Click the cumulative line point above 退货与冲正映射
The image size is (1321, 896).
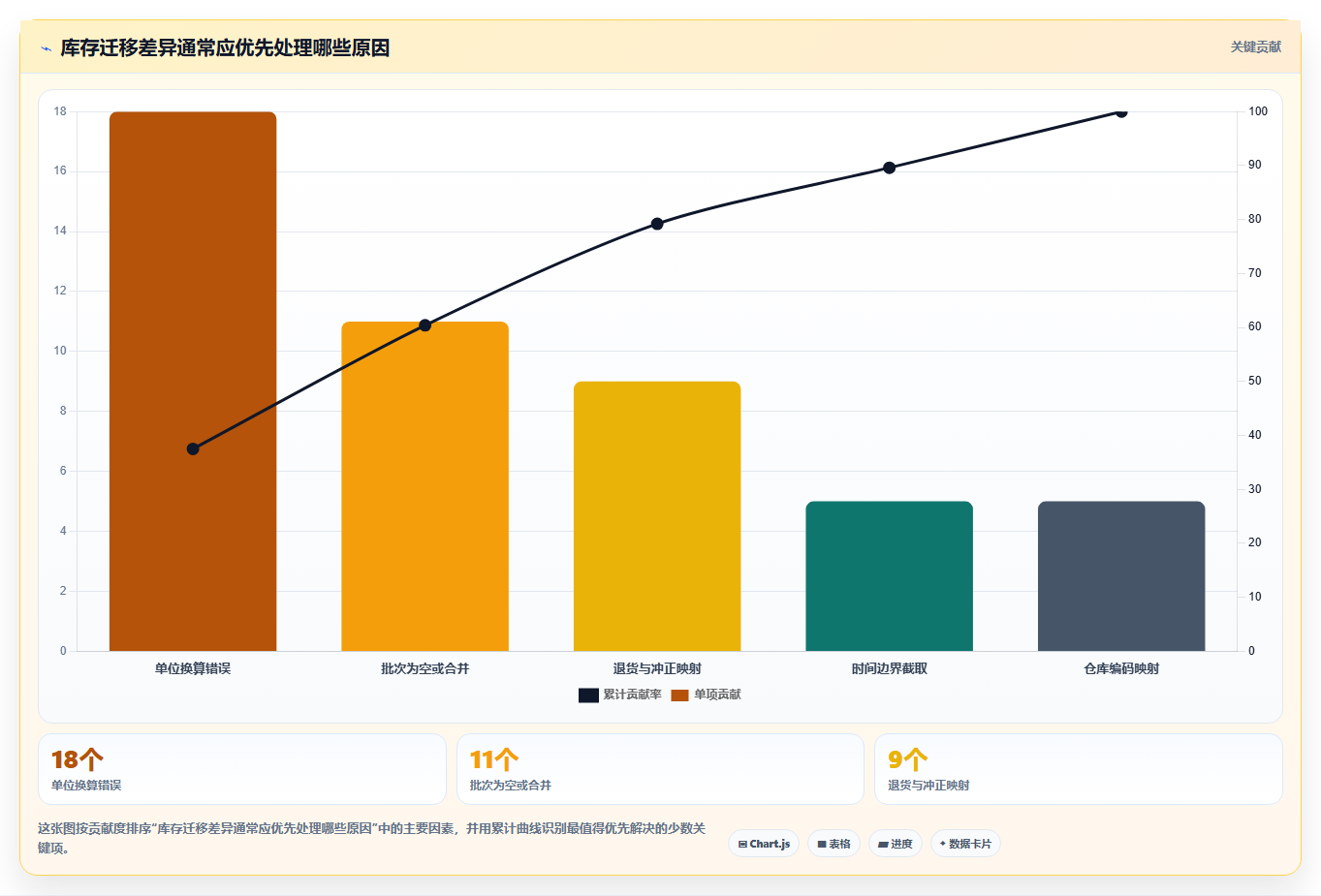pyautogui.click(x=657, y=224)
